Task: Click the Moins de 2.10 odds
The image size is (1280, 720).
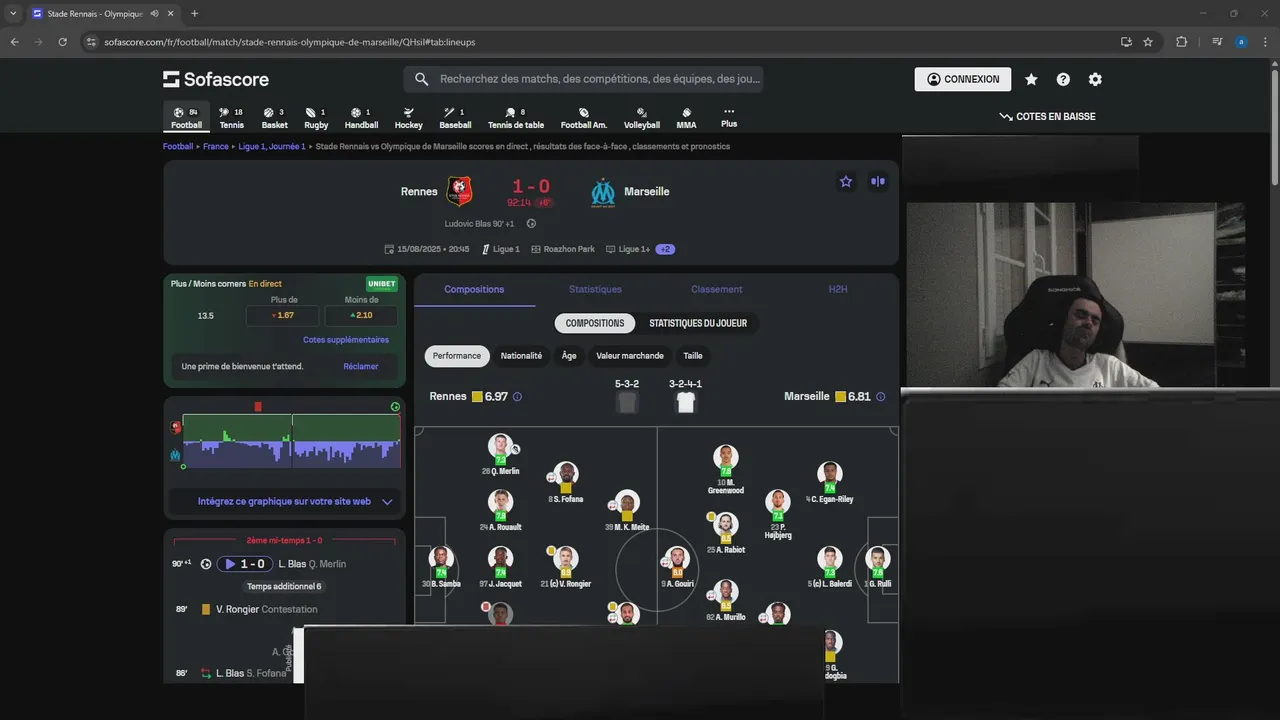Action: (361, 315)
